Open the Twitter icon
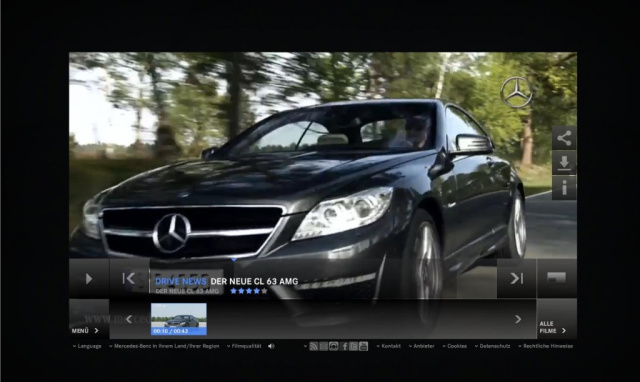Image resolution: width=640 pixels, height=382 pixels. (x=354, y=346)
